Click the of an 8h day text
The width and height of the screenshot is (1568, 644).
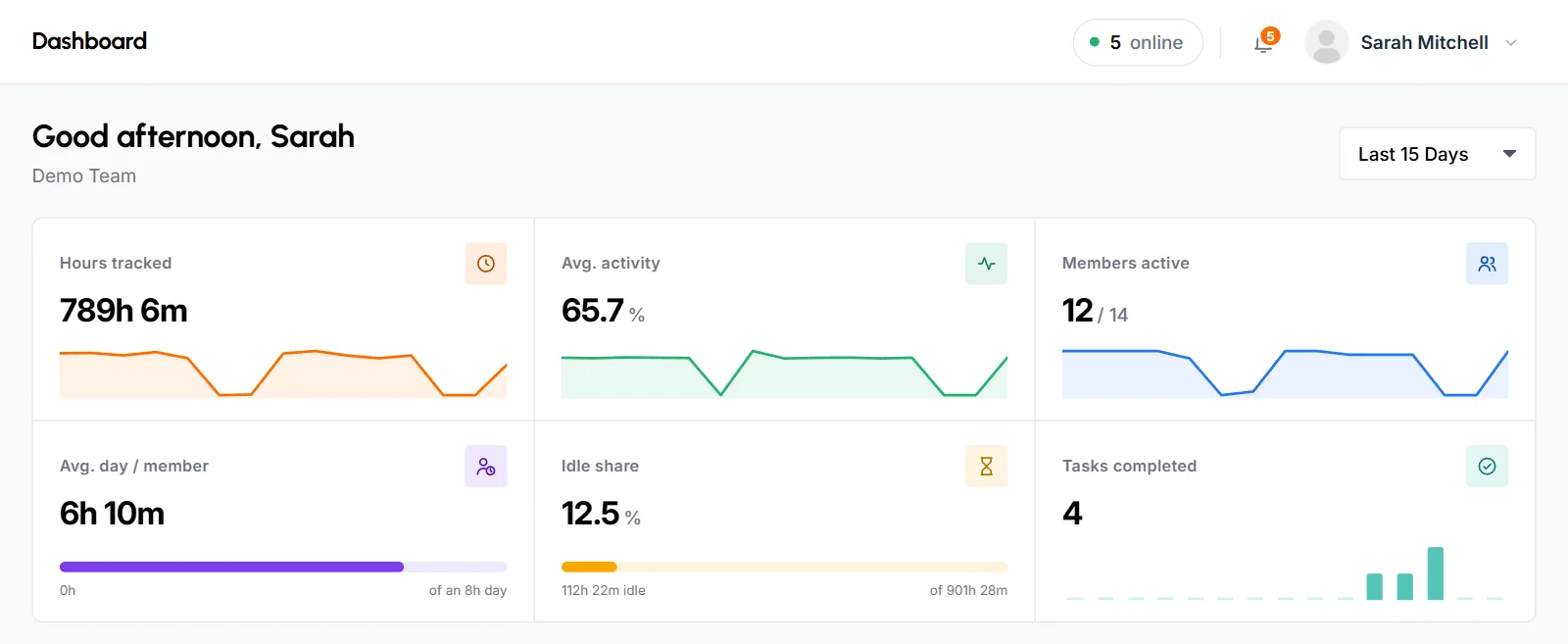[467, 590]
